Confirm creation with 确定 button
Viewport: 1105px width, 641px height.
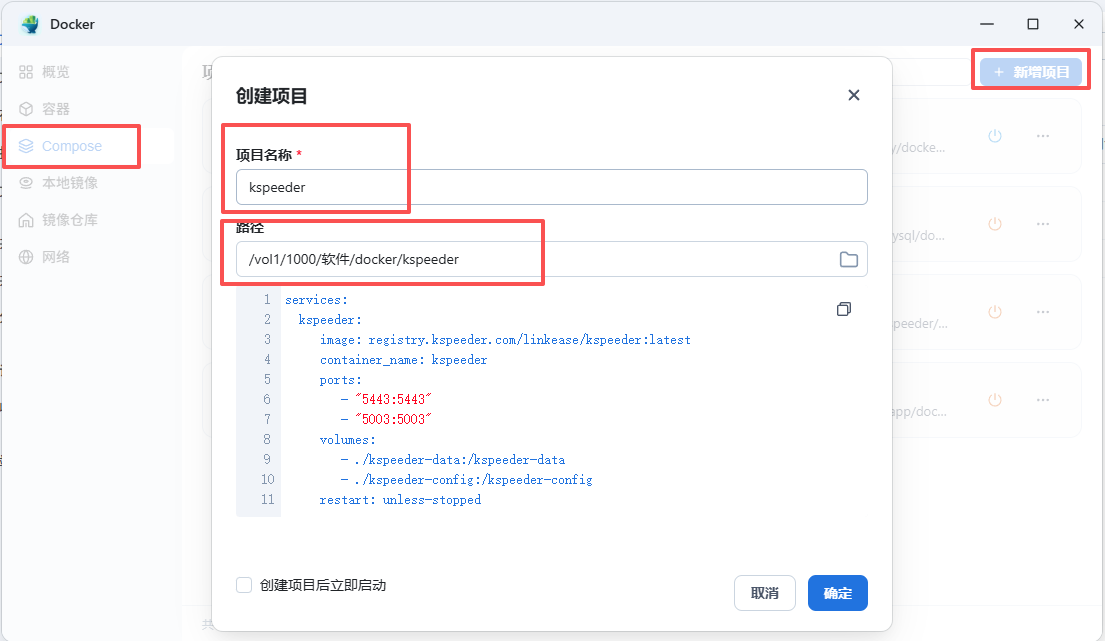coord(837,593)
